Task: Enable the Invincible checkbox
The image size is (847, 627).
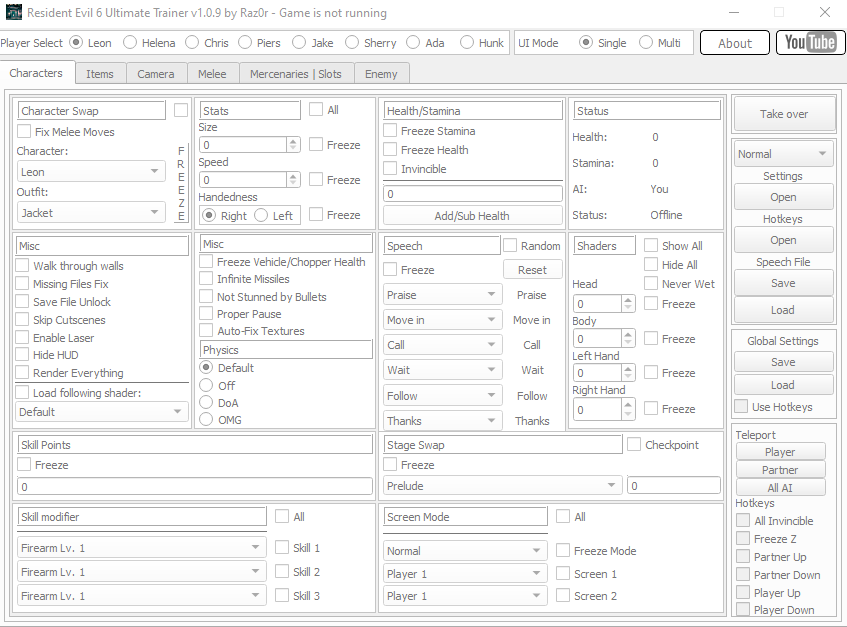Action: click(415, 169)
